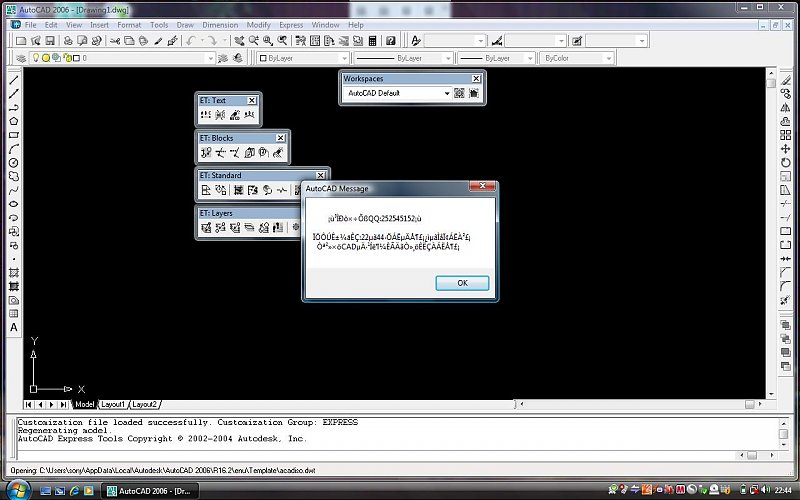
Task: Select the Mirror tool in Modify toolbar
Action: [x=786, y=108]
